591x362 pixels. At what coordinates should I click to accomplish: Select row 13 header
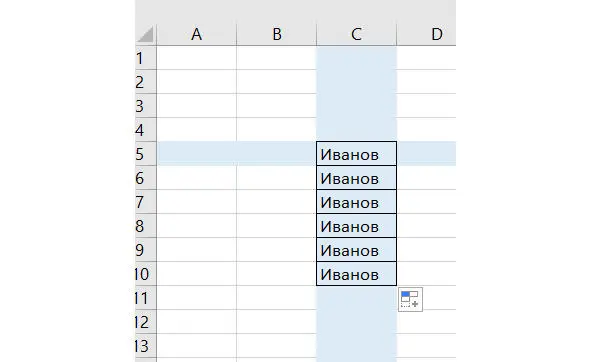click(x=145, y=346)
